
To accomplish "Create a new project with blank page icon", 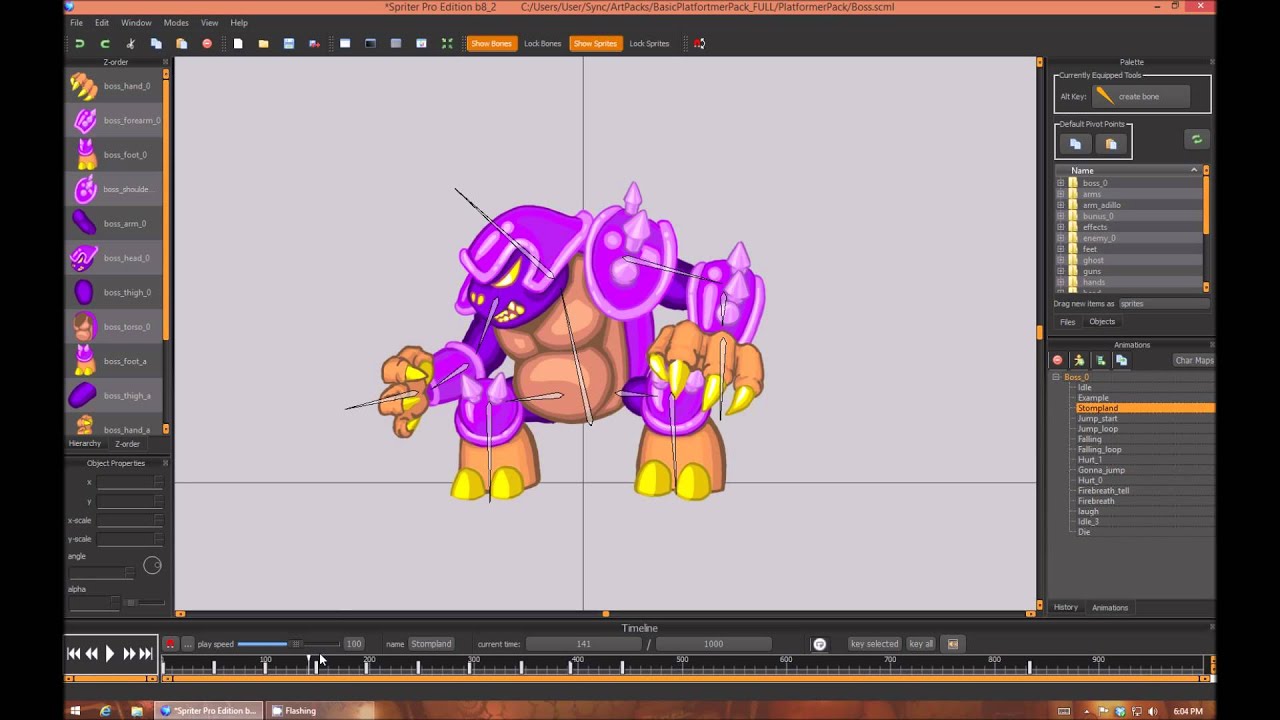I will tap(238, 43).
